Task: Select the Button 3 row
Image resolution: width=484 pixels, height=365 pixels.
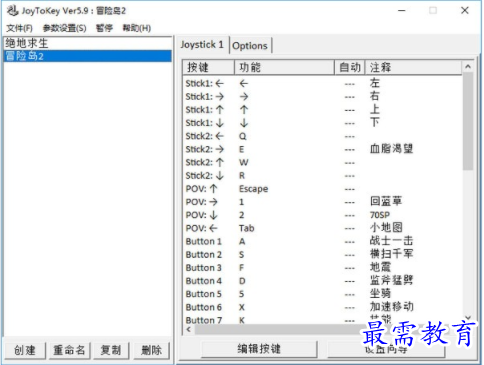Action: pos(322,268)
